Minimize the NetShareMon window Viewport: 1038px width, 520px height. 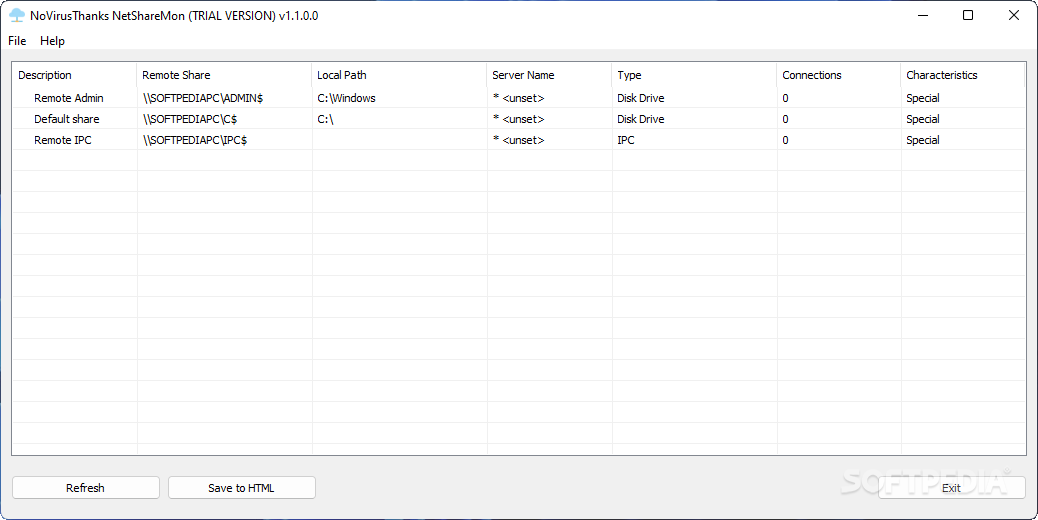(x=922, y=15)
